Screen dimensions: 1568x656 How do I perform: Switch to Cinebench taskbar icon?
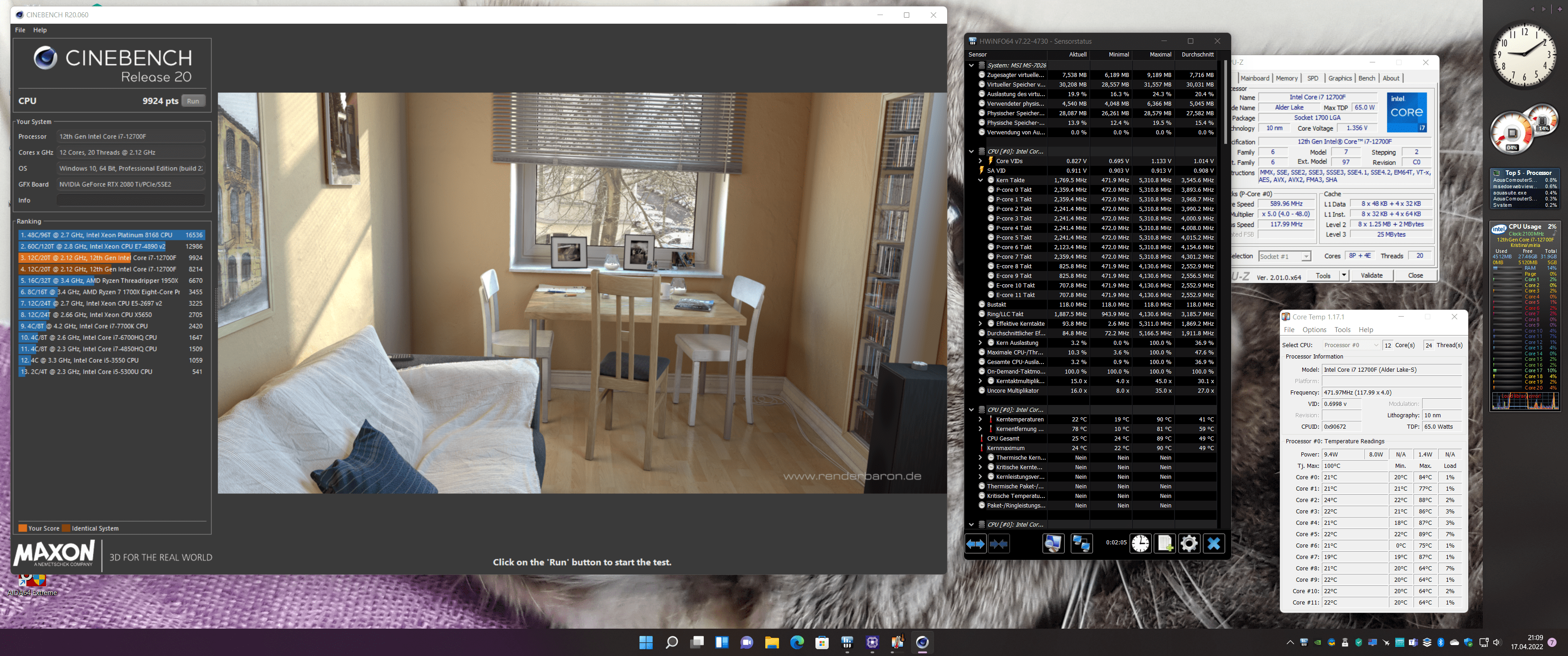tap(922, 643)
